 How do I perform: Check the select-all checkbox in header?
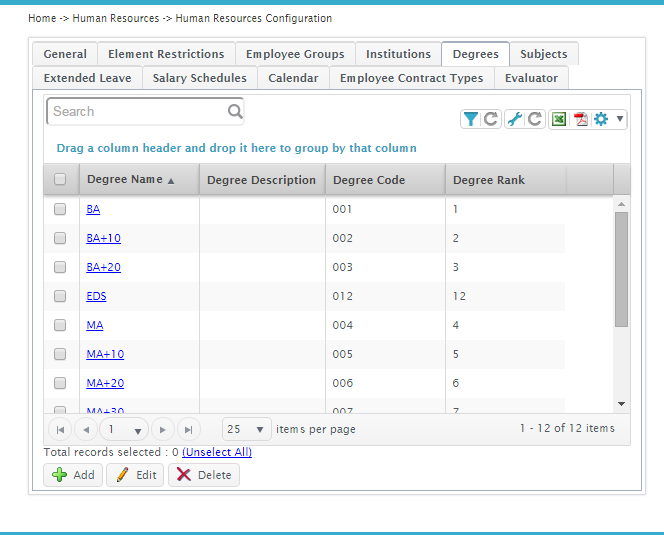[60, 180]
